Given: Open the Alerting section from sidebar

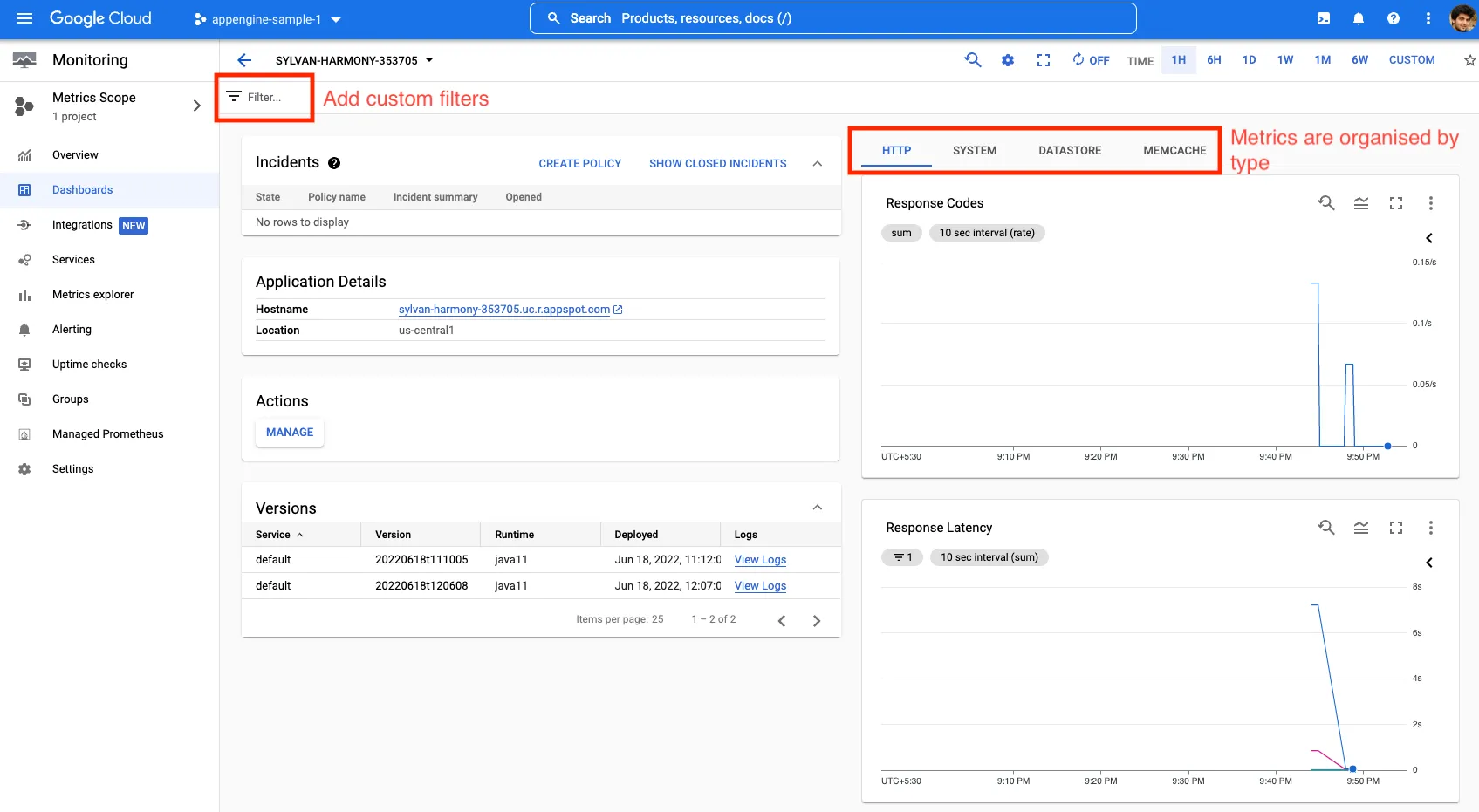Looking at the screenshot, I should (25, 329).
